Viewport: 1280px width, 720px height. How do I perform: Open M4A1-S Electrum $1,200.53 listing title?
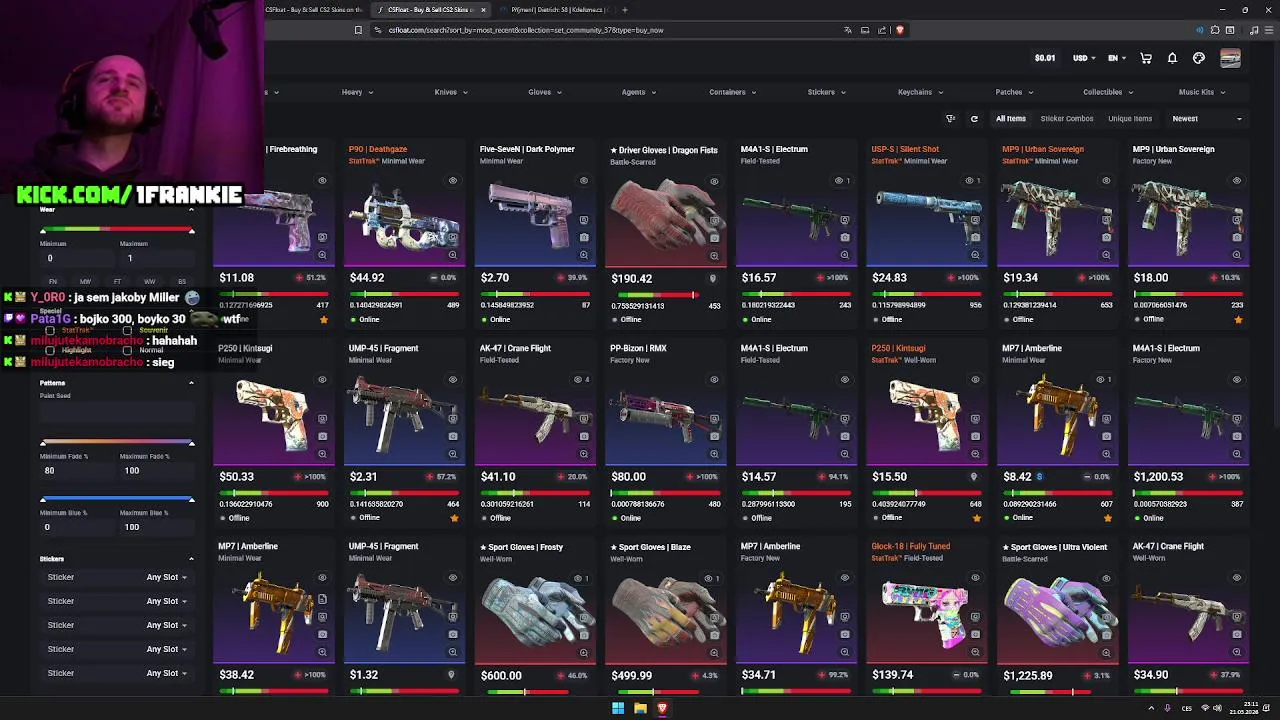tap(1166, 348)
